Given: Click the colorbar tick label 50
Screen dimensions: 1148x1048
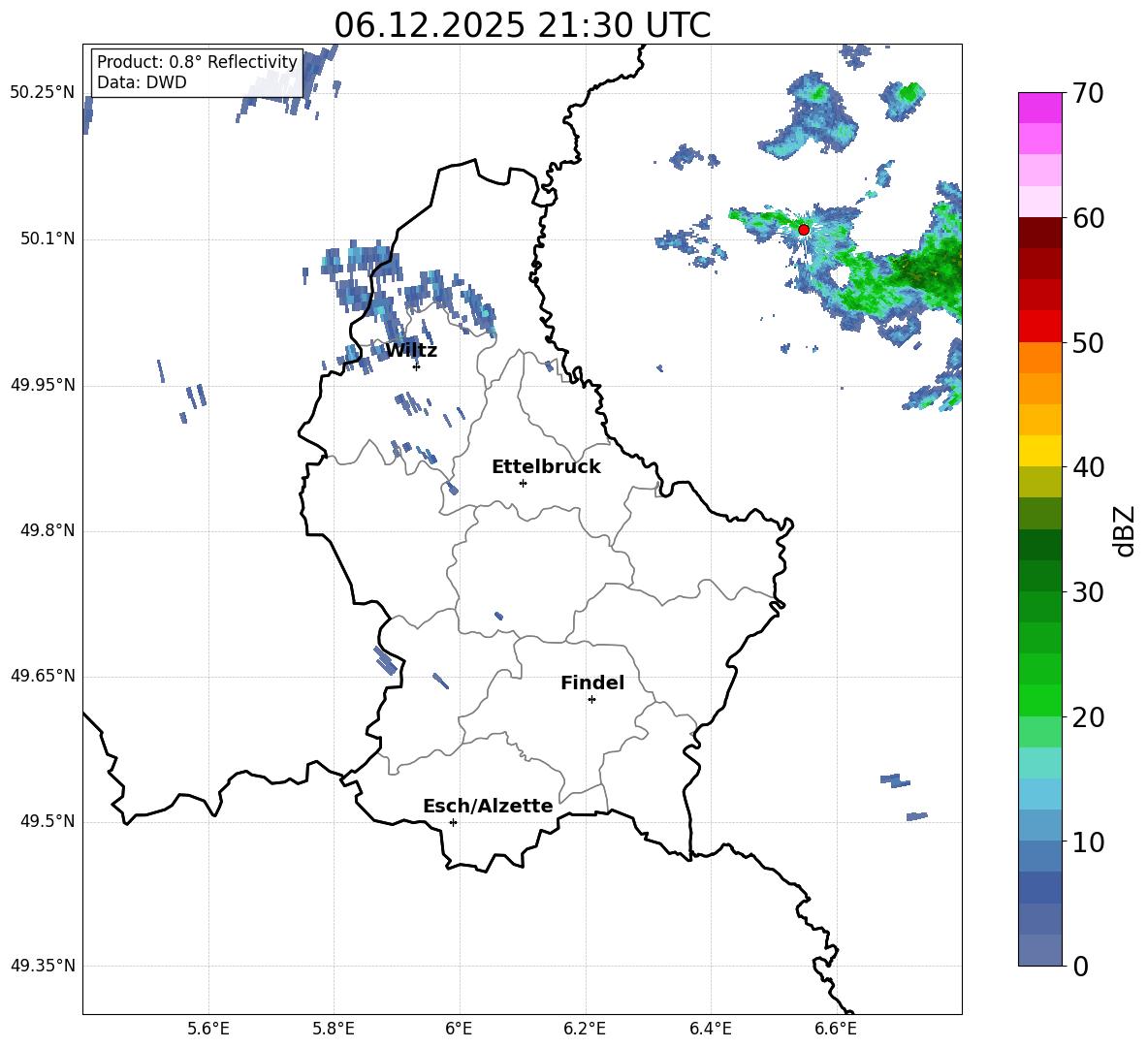Looking at the screenshot, I should tap(1088, 343).
